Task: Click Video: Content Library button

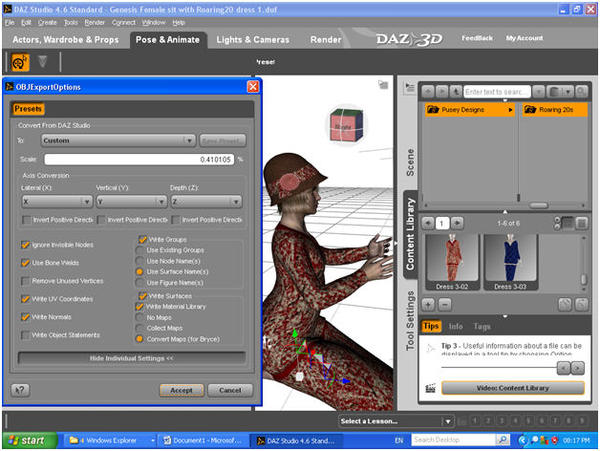Action: [x=513, y=388]
